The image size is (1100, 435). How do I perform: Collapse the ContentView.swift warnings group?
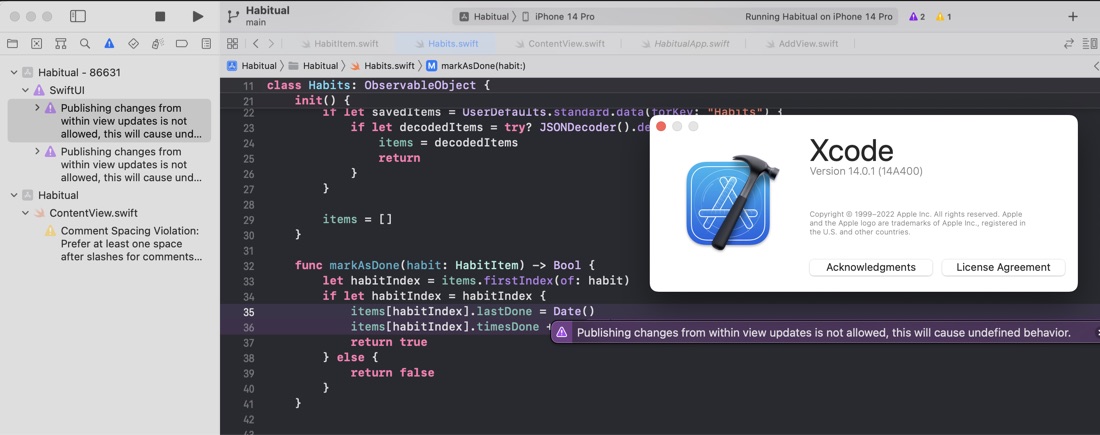[25, 213]
